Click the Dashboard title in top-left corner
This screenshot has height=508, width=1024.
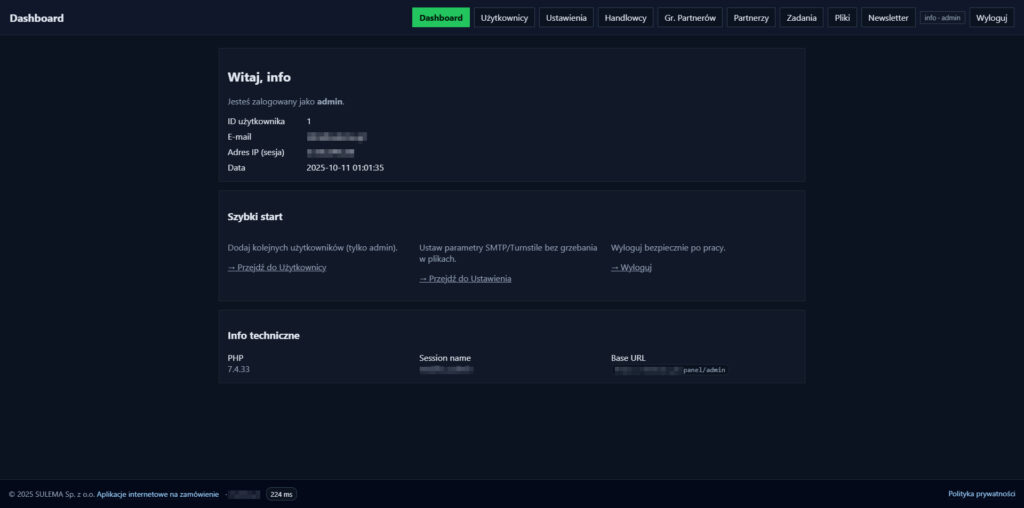click(37, 18)
